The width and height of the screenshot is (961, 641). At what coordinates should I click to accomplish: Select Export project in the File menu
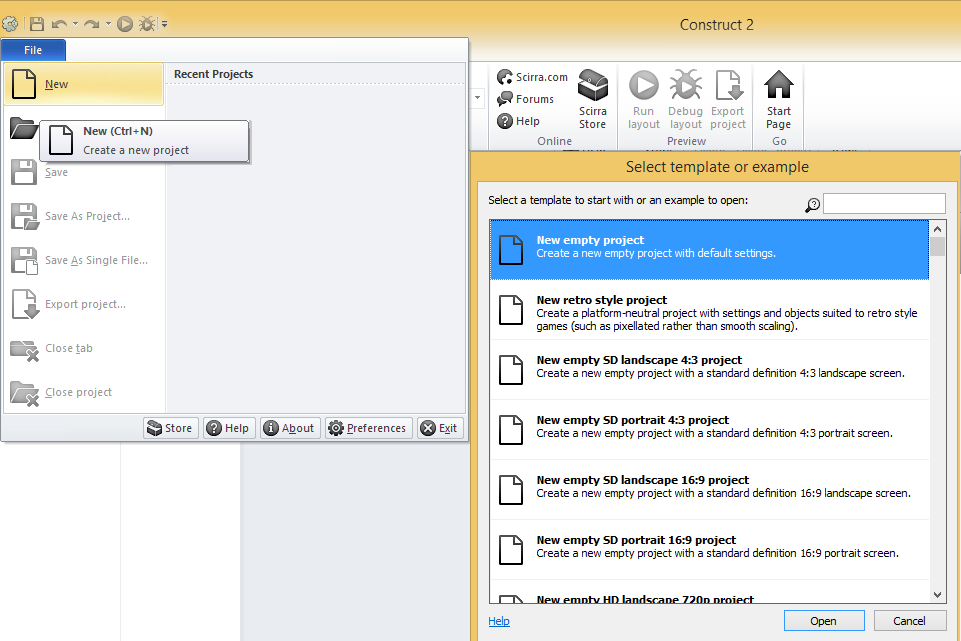click(84, 305)
